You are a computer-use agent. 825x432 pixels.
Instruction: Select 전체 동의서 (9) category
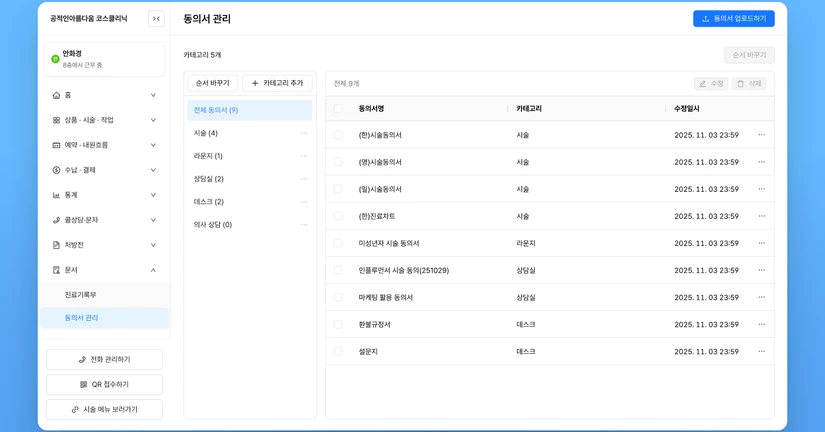pyautogui.click(x=250, y=110)
